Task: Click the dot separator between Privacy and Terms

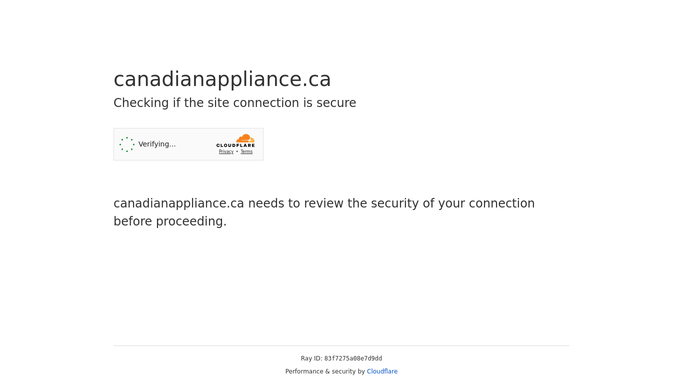Action: coord(237,152)
